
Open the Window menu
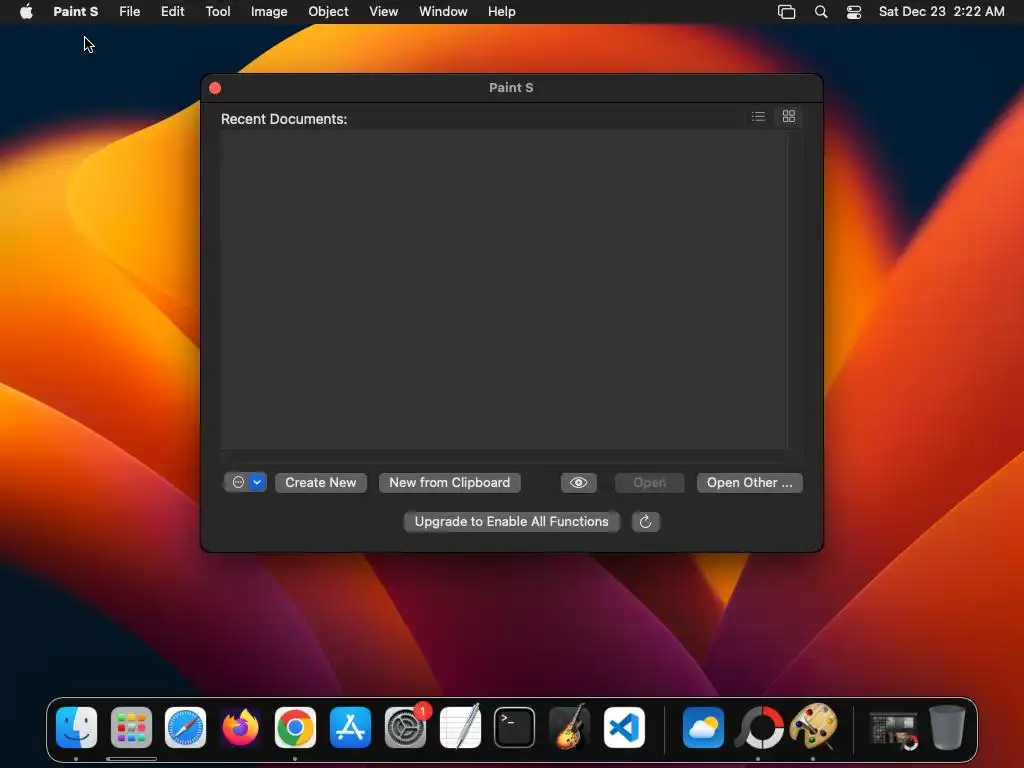pos(443,12)
